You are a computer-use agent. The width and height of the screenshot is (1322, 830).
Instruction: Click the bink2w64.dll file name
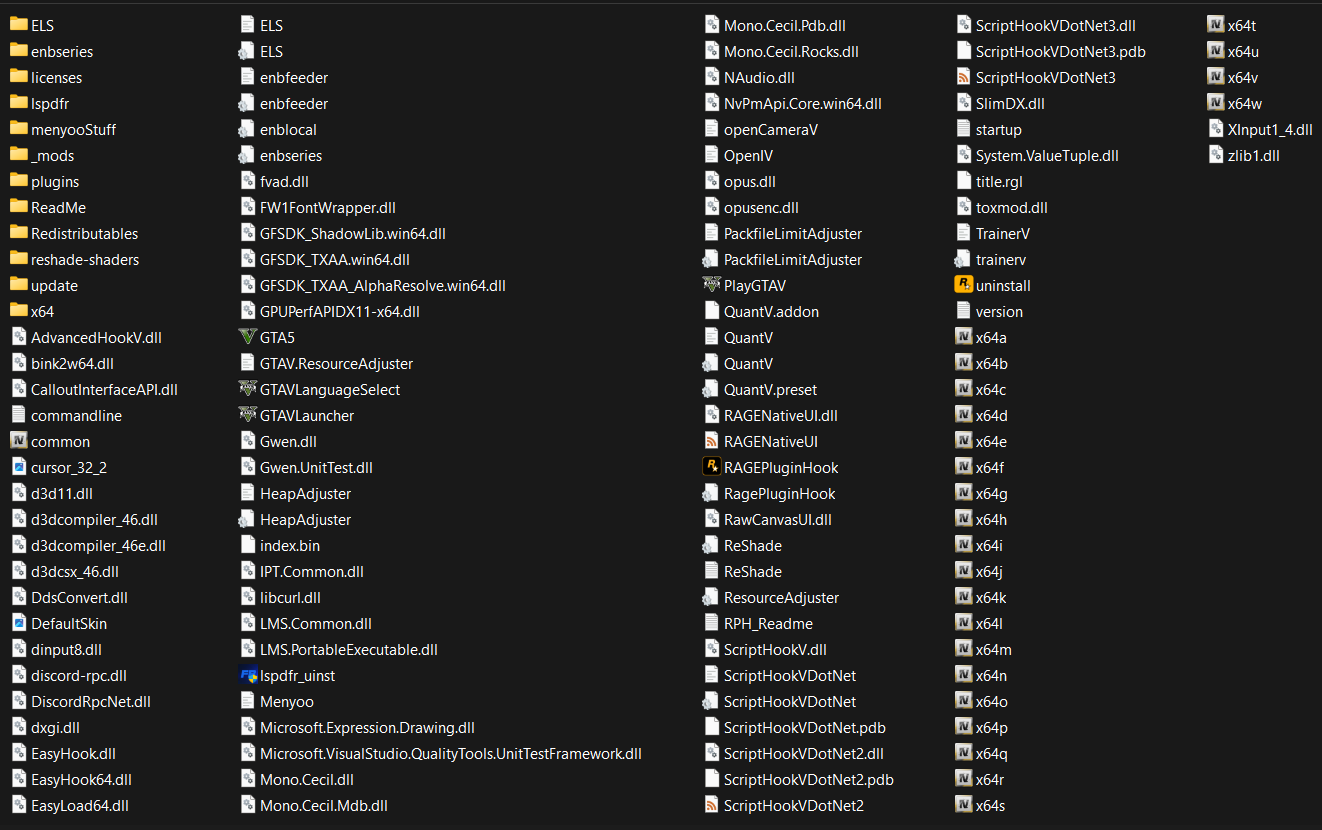tap(72, 363)
